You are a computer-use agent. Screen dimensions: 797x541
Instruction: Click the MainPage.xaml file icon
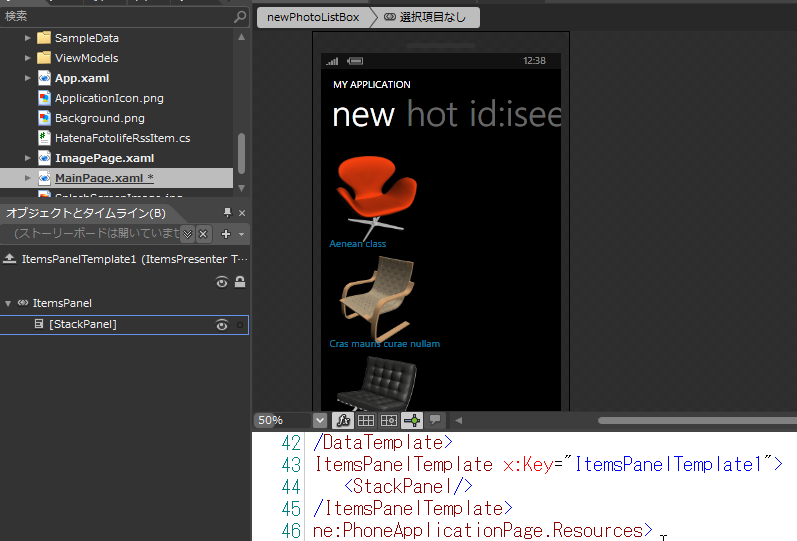(44, 178)
